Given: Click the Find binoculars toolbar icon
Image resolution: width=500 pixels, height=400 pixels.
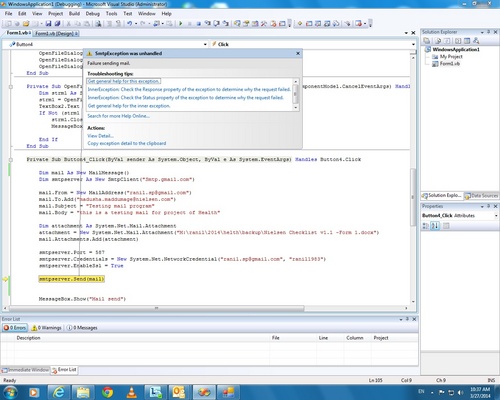Looking at the screenshot, I should coord(98,23).
